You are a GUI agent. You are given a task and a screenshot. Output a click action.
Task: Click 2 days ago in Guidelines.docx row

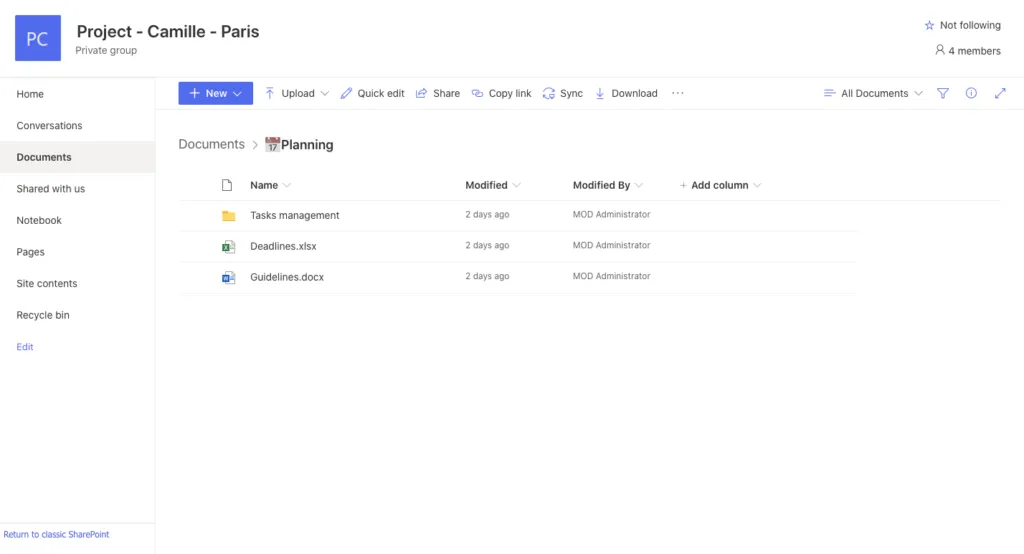tap(487, 276)
